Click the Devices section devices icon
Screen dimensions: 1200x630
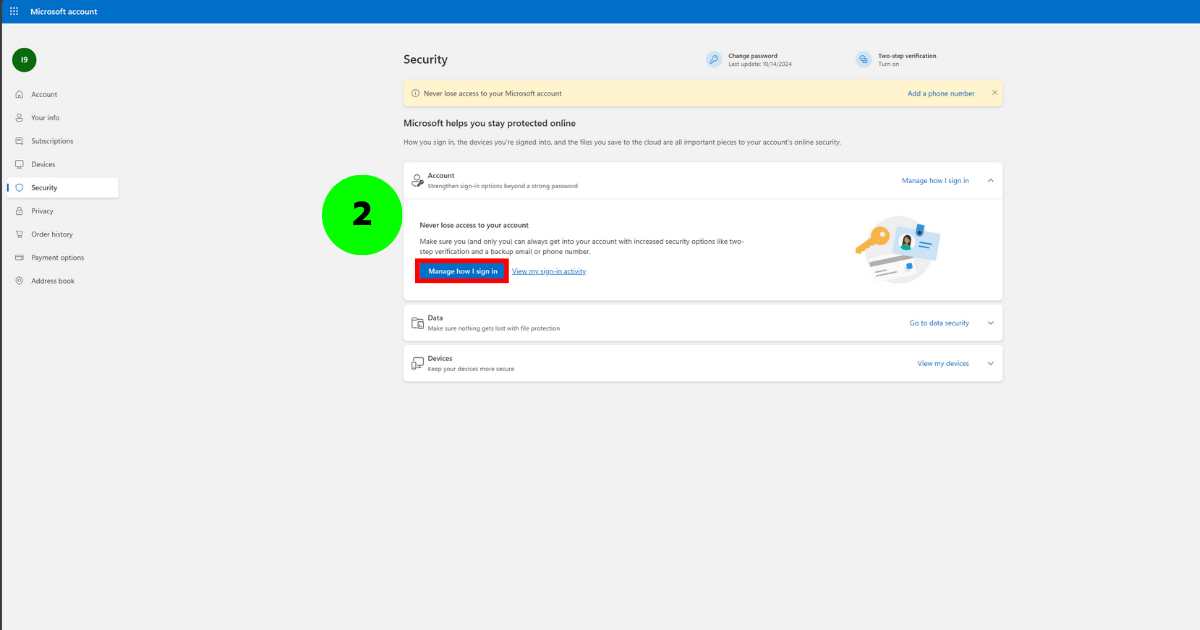(418, 363)
